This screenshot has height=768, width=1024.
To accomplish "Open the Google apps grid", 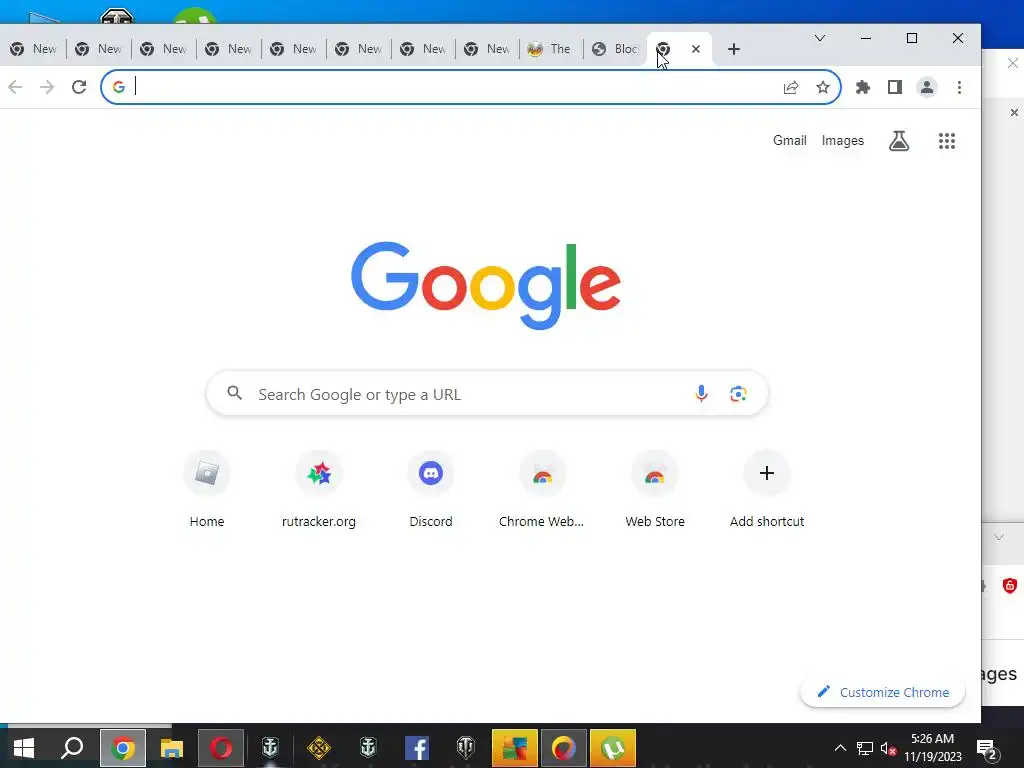I will coord(947,140).
